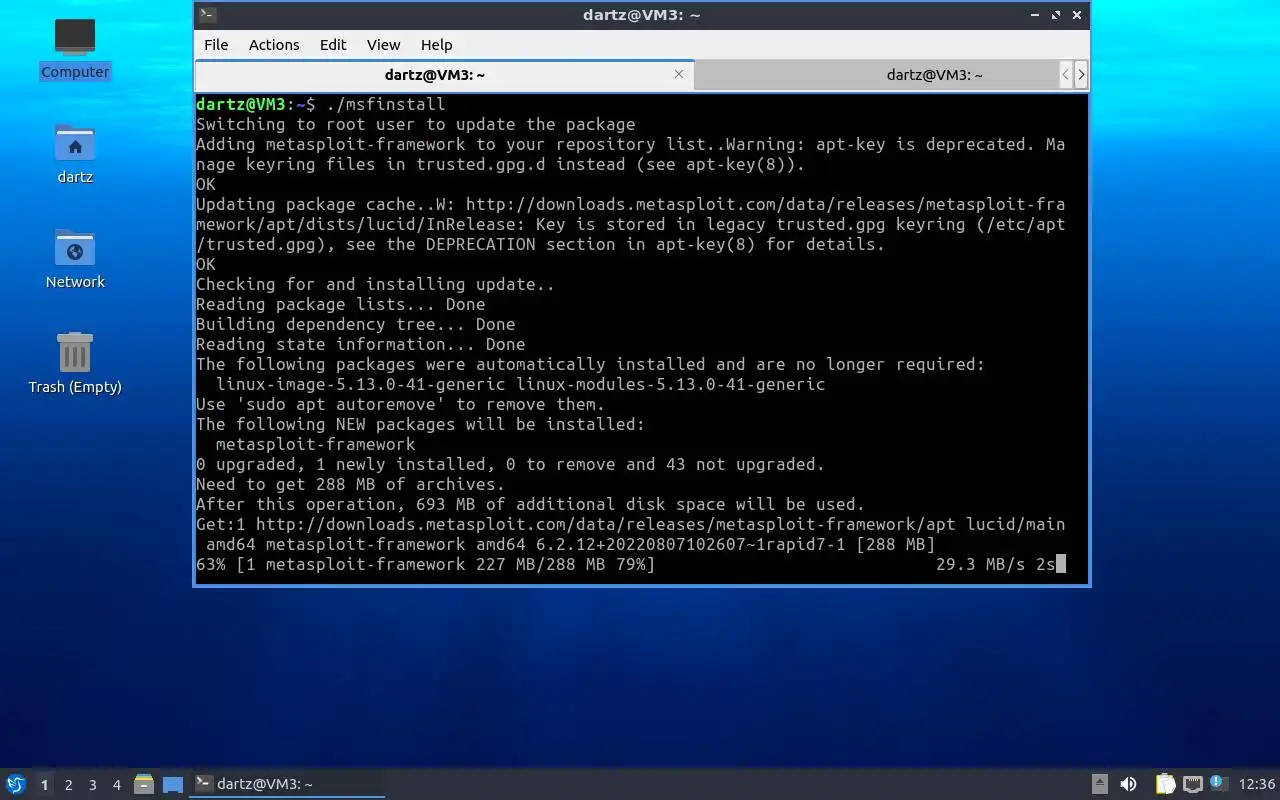Image resolution: width=1280 pixels, height=800 pixels.
Task: Open the network connection tray icon
Action: 1192,784
